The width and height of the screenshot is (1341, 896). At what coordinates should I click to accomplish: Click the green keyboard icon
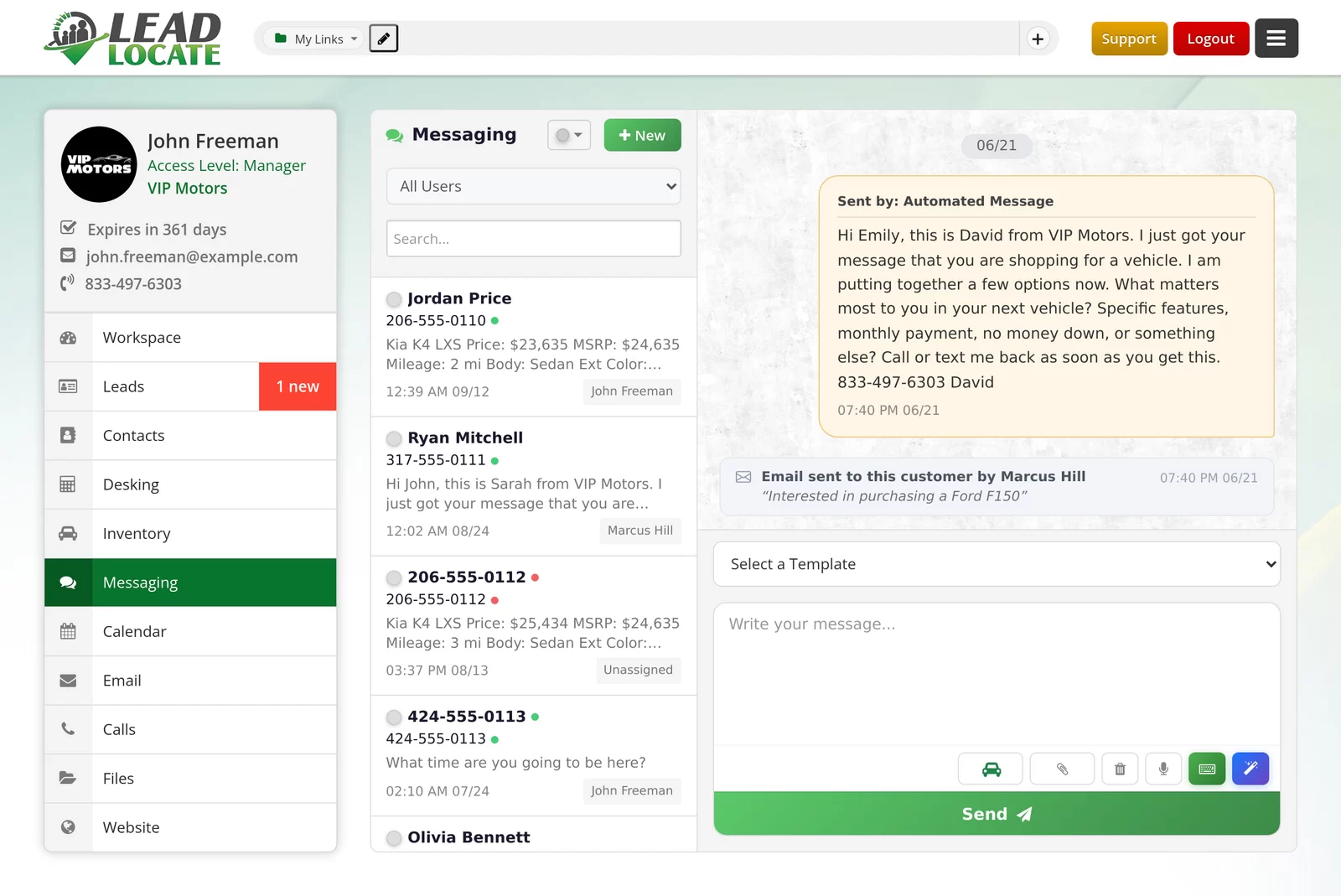(x=1207, y=769)
